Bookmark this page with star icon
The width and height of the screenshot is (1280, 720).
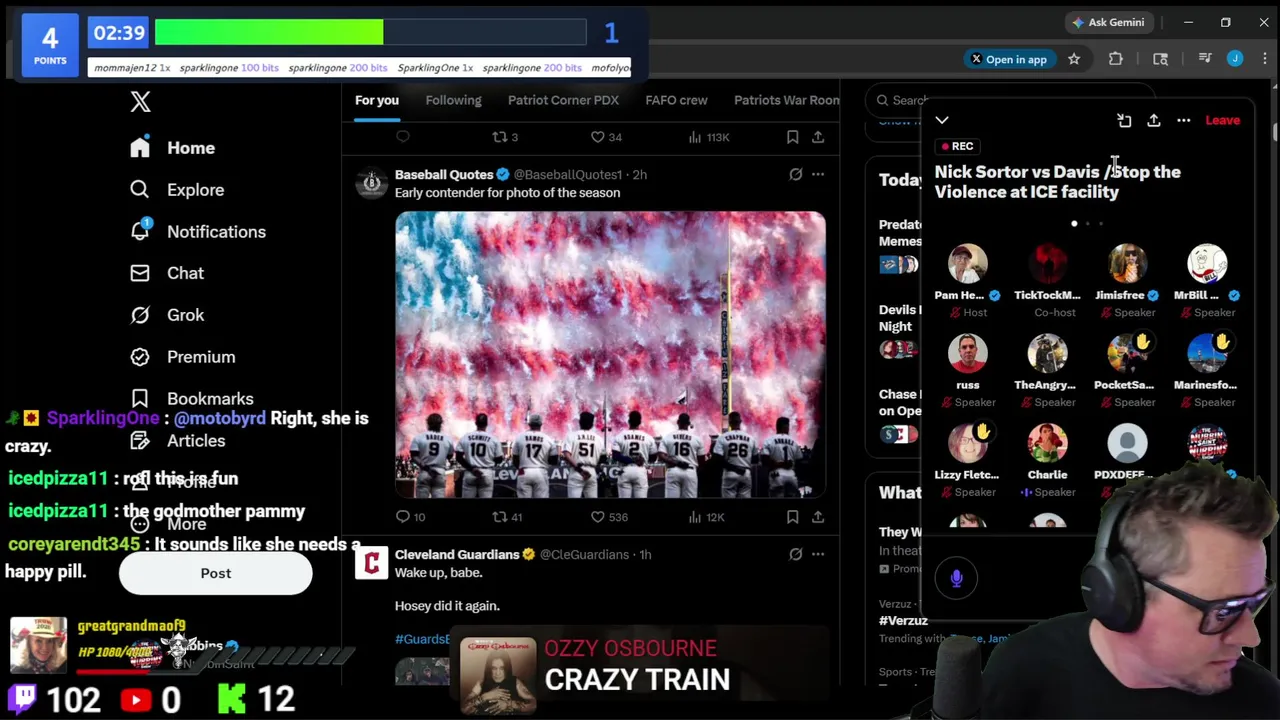pyautogui.click(x=1074, y=59)
